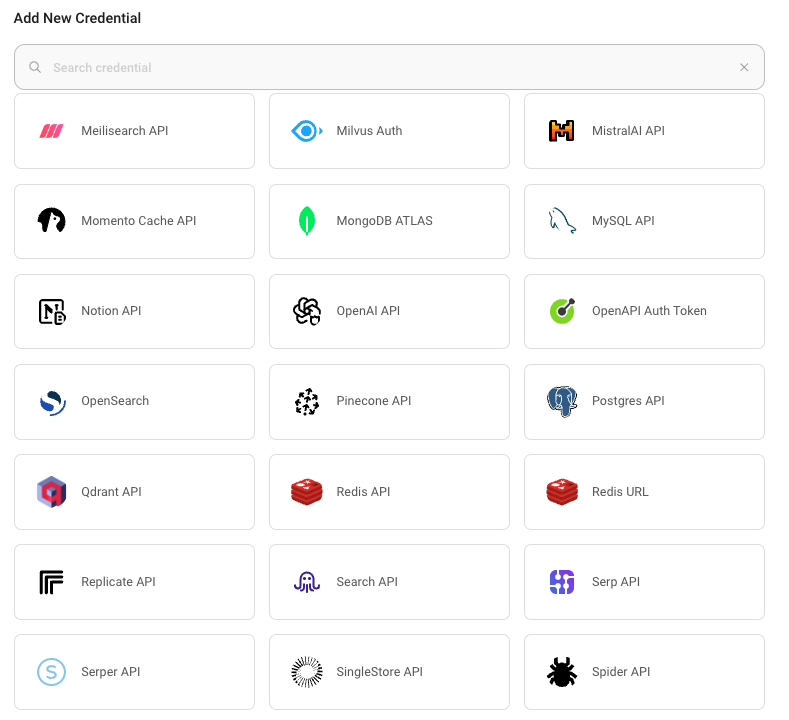Pick the Replicate API label

[x=118, y=582]
